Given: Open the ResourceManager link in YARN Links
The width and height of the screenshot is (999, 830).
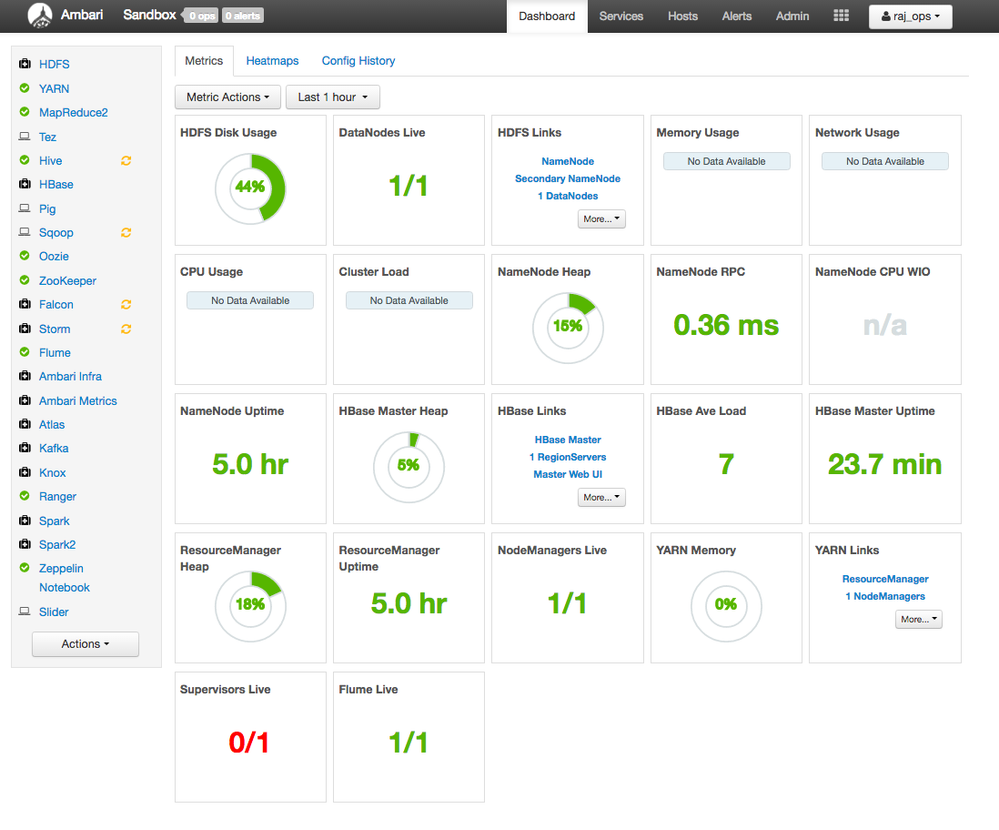Looking at the screenshot, I should [x=885, y=579].
